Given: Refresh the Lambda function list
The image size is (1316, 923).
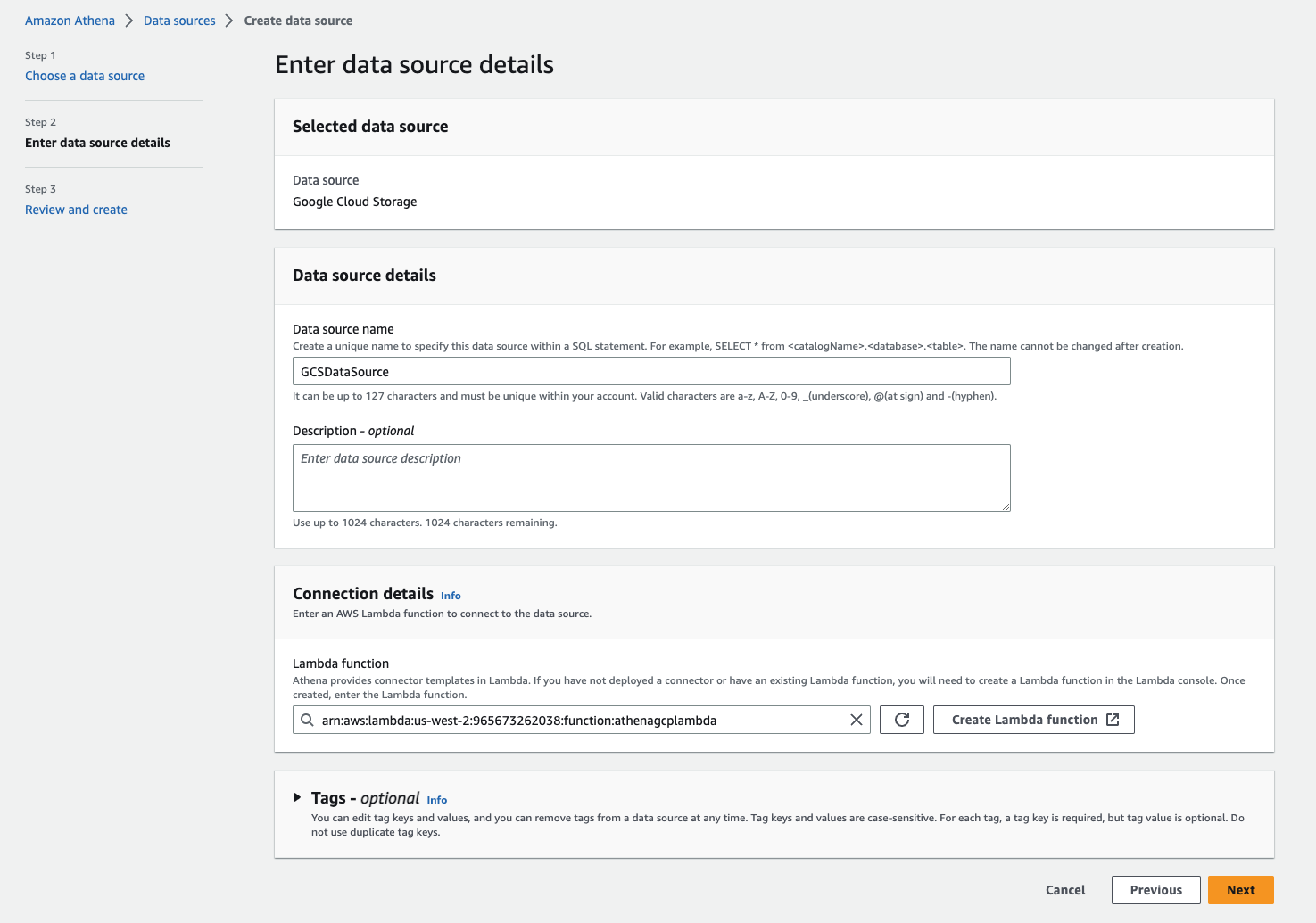Looking at the screenshot, I should [902, 720].
